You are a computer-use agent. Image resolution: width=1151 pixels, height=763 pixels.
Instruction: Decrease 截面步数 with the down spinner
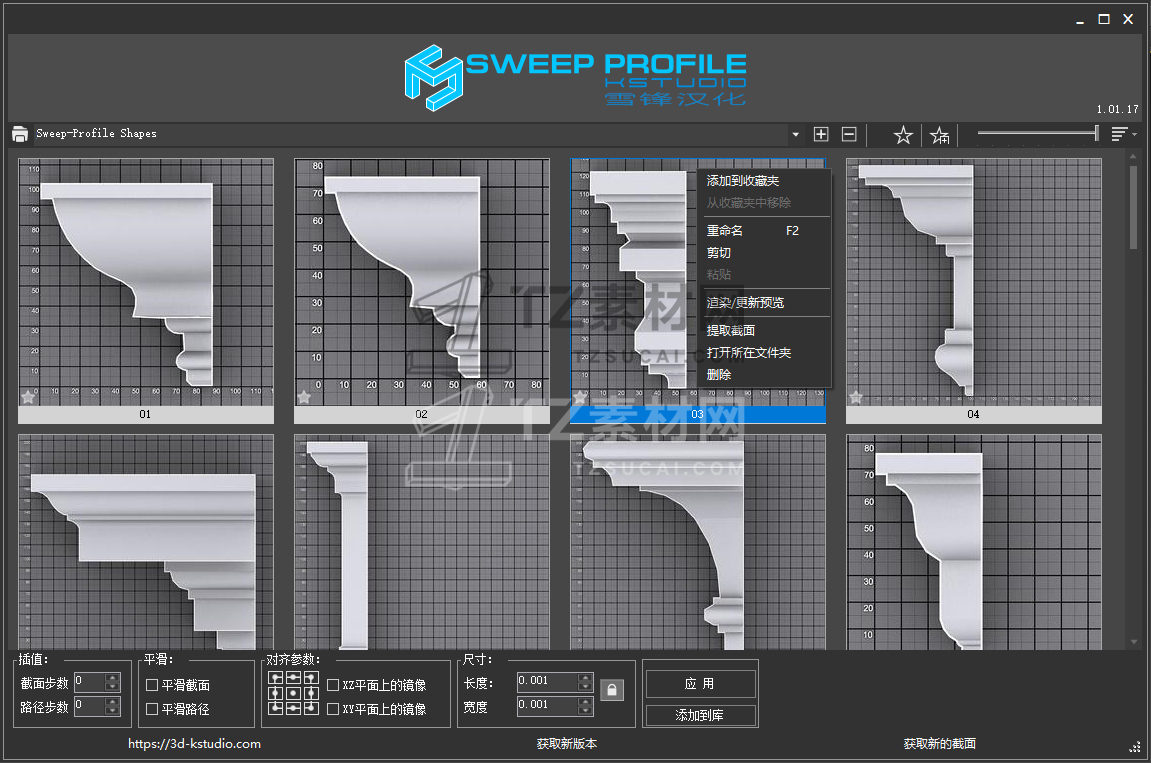(112, 687)
